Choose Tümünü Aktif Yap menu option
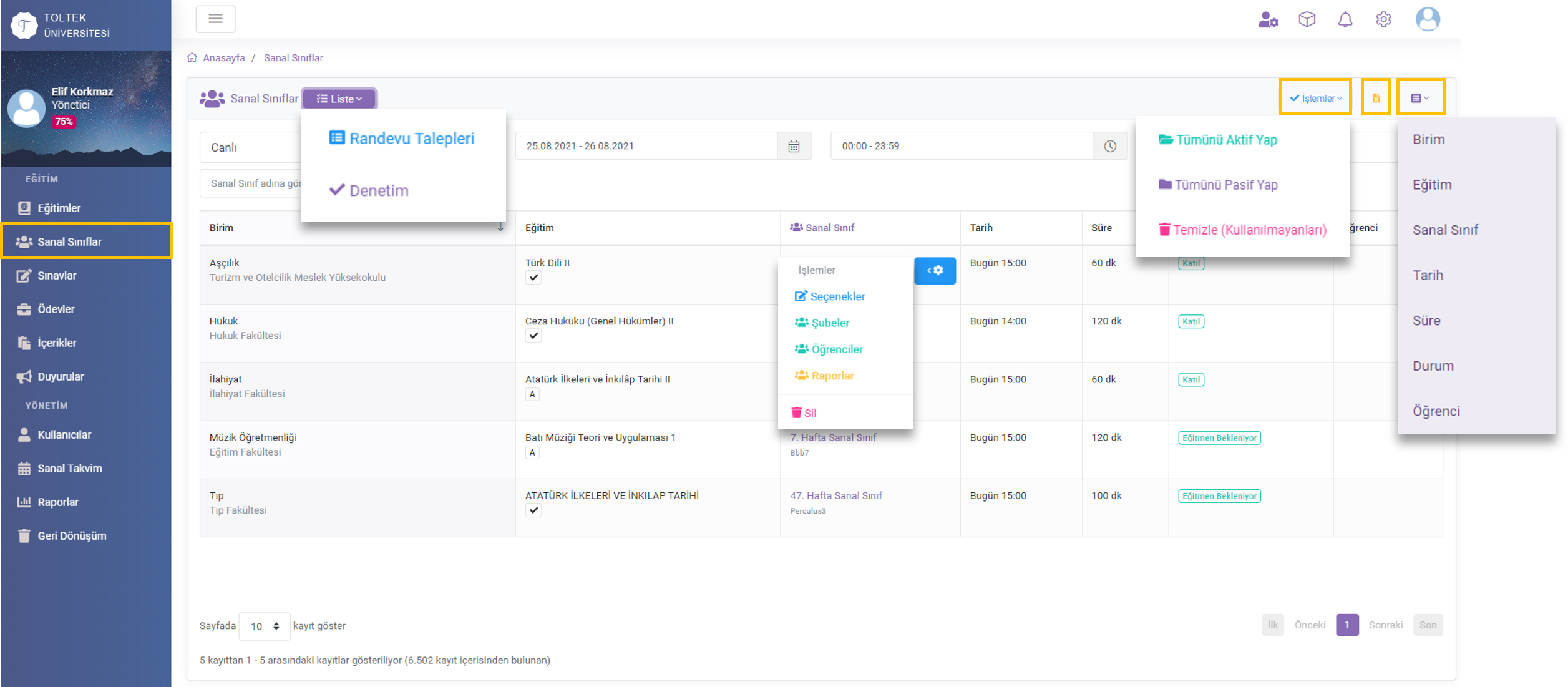1568x687 pixels. [x=1217, y=140]
